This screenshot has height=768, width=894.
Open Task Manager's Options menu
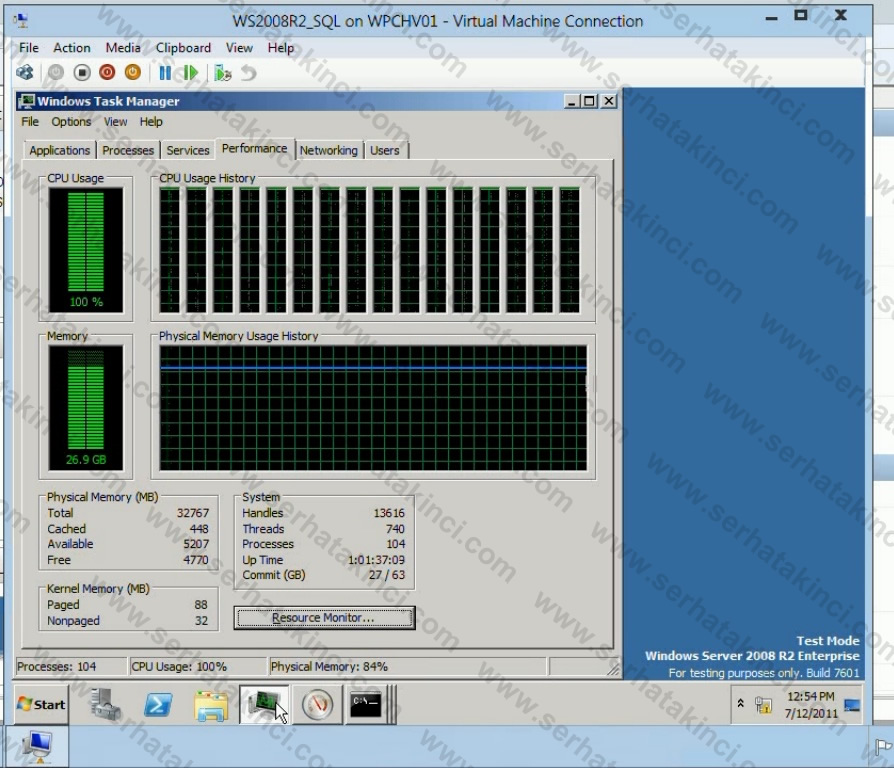tap(71, 121)
